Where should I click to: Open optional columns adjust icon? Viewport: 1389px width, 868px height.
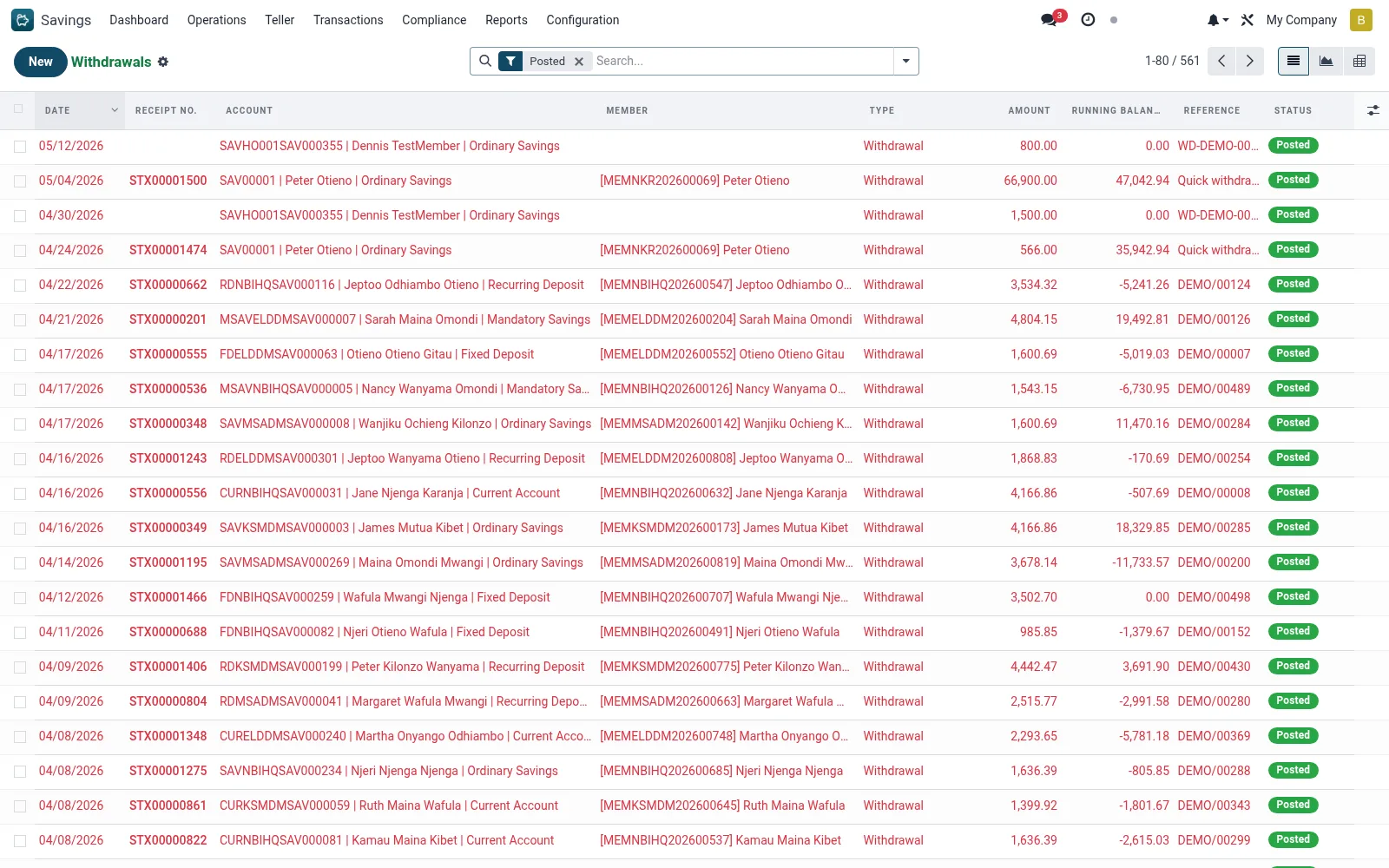point(1373,110)
